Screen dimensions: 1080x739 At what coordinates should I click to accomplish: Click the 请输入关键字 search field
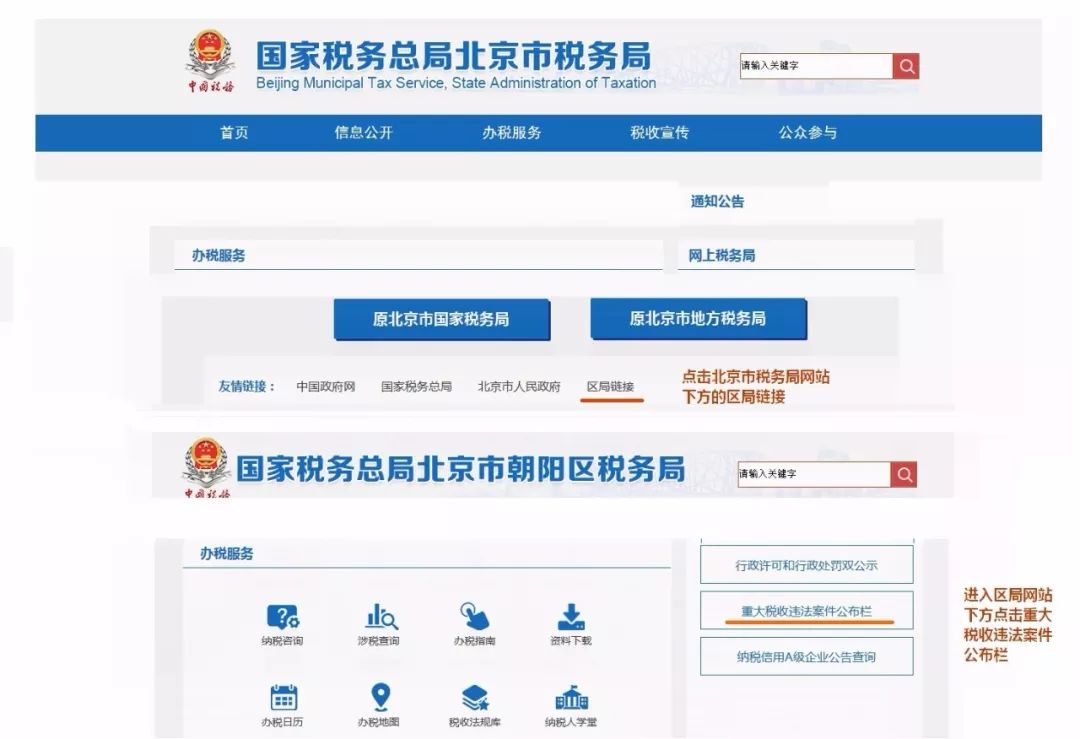click(x=810, y=66)
